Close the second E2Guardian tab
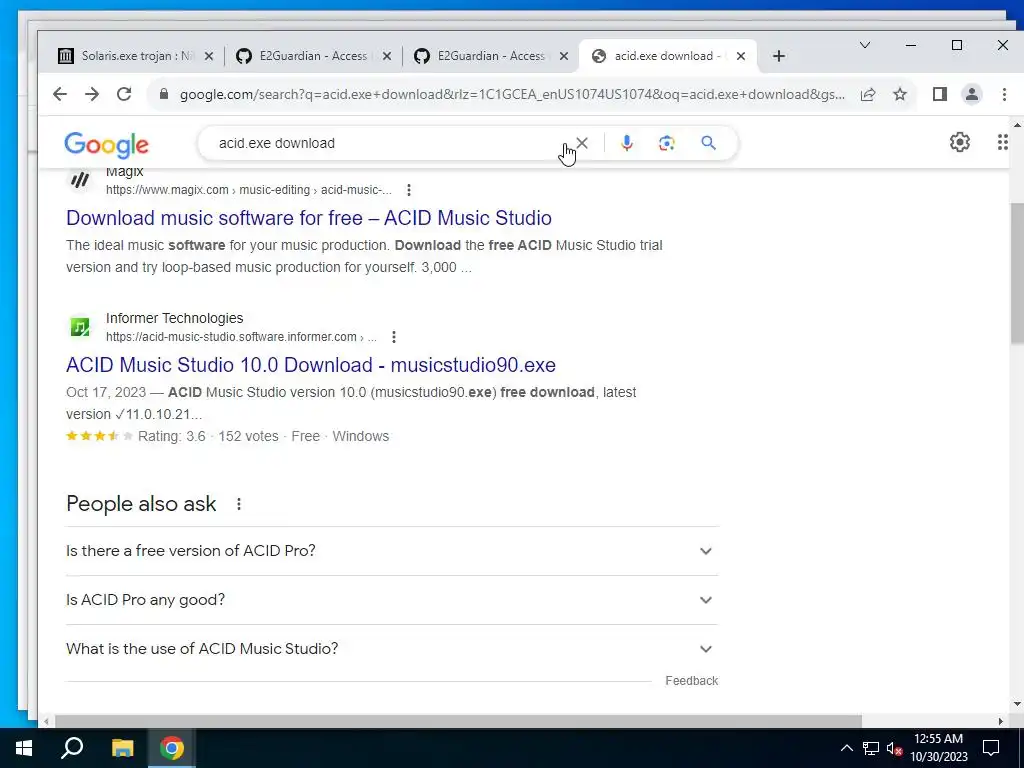Image resolution: width=1024 pixels, height=768 pixels. click(x=566, y=56)
